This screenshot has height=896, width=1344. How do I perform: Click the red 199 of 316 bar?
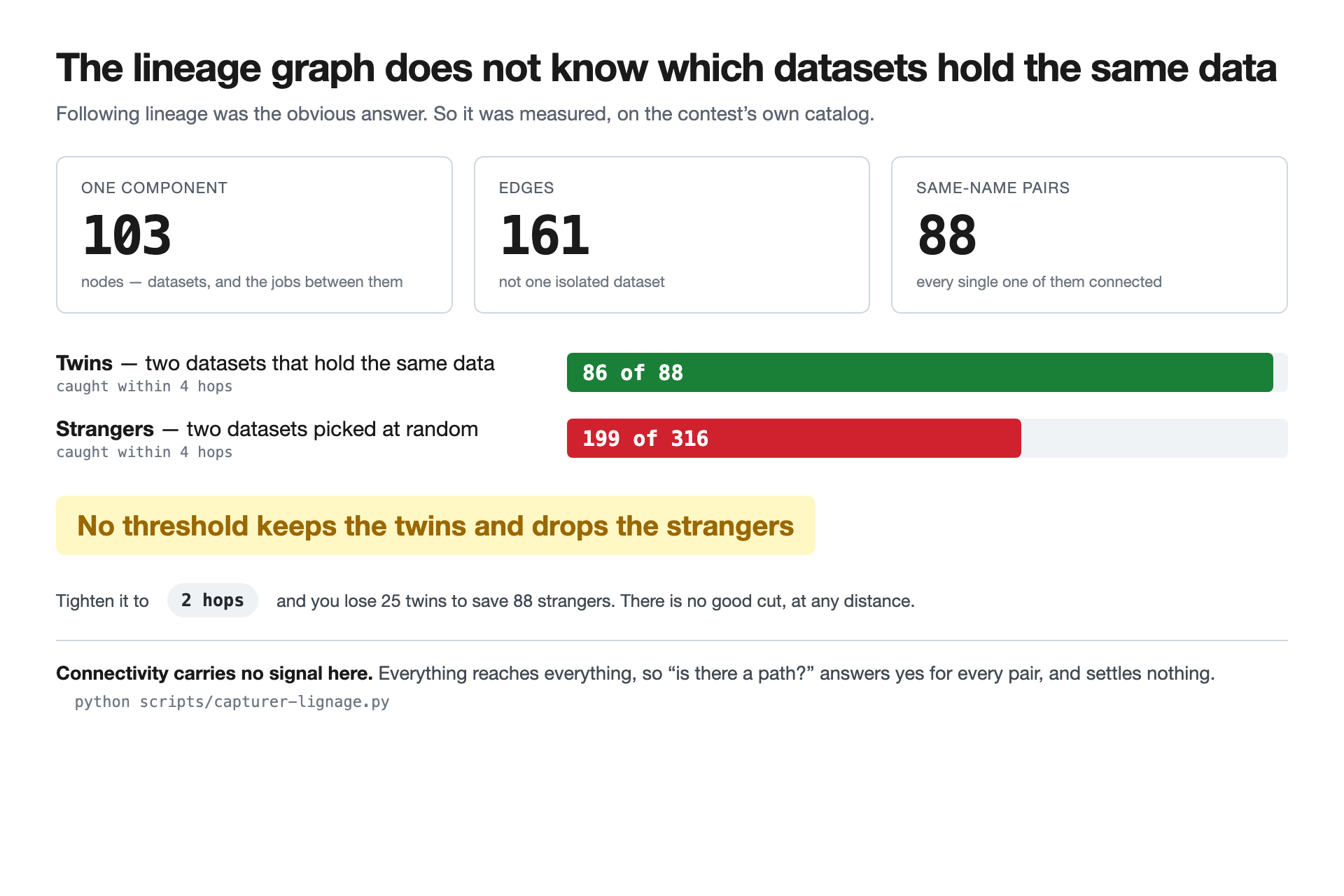794,438
